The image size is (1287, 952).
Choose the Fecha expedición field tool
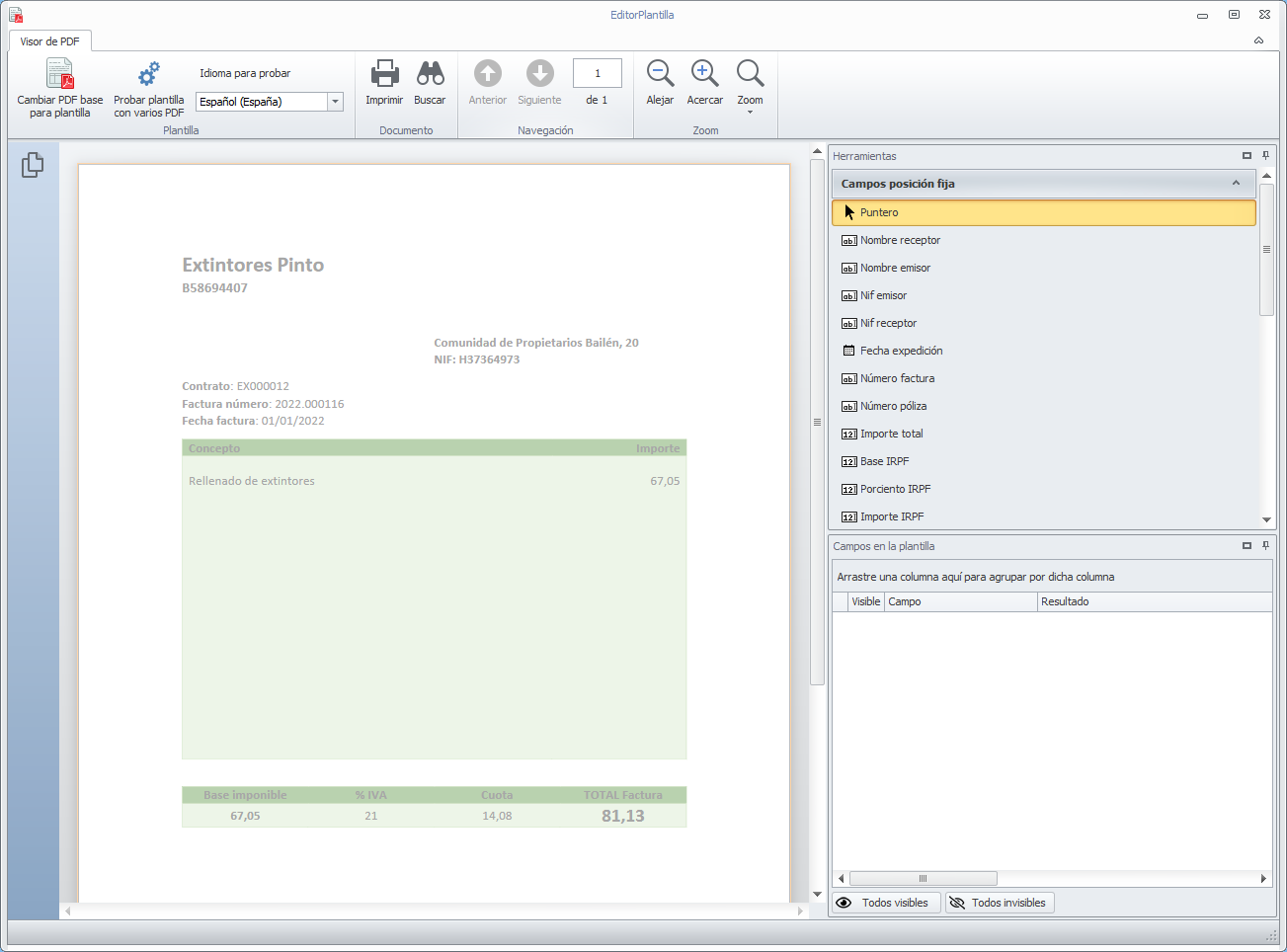click(901, 351)
